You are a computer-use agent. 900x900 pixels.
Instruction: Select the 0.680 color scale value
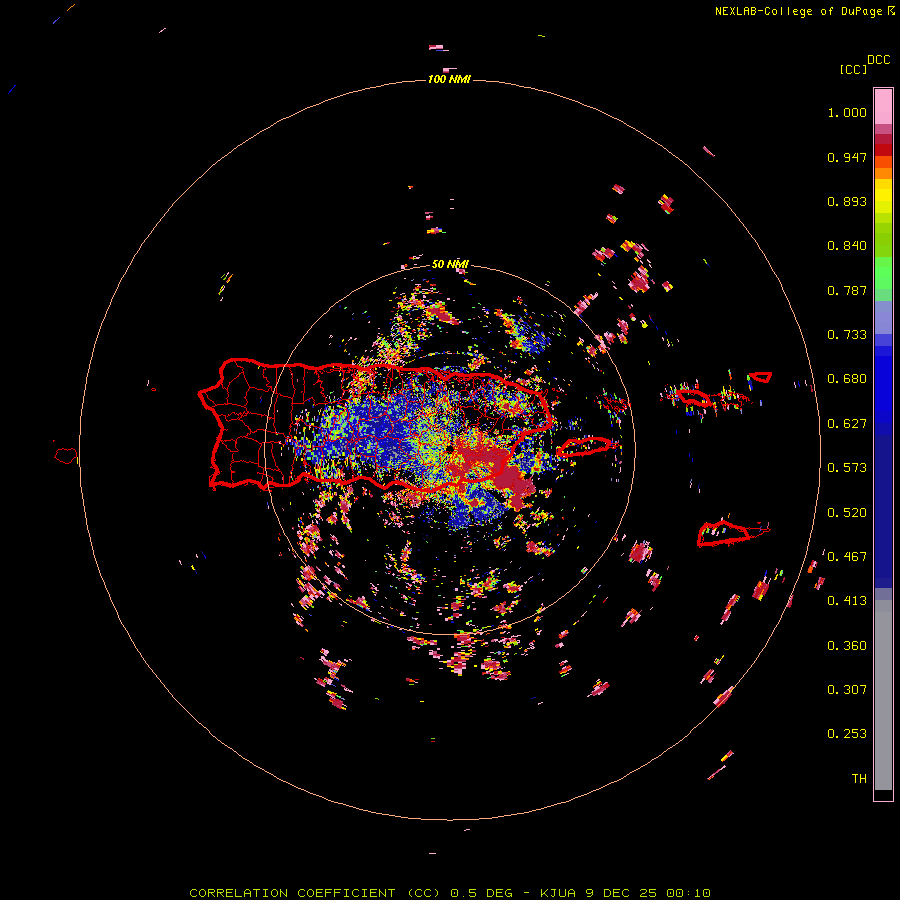[847, 379]
